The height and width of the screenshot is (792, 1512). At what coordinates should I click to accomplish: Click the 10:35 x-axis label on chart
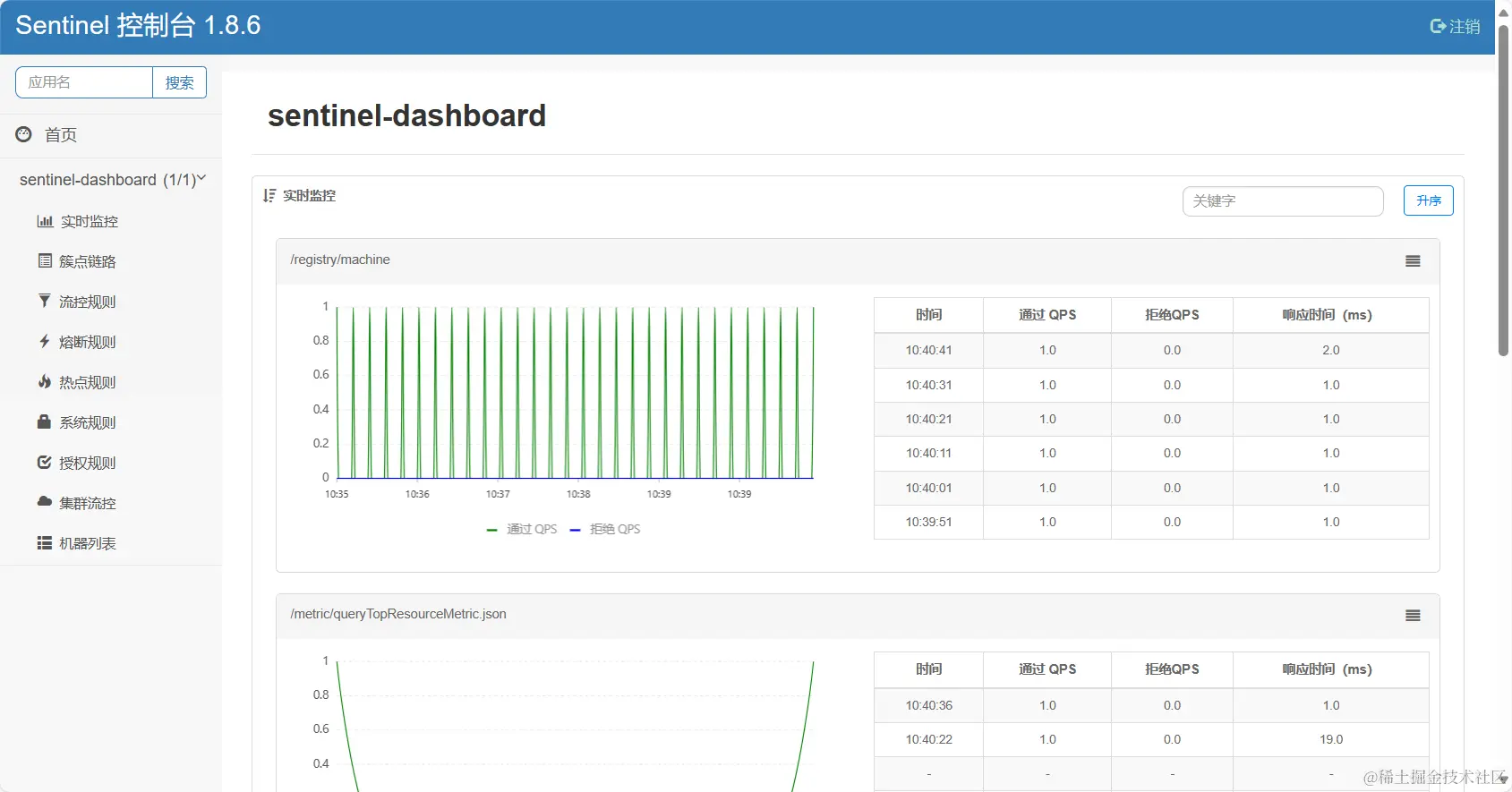[x=337, y=494]
